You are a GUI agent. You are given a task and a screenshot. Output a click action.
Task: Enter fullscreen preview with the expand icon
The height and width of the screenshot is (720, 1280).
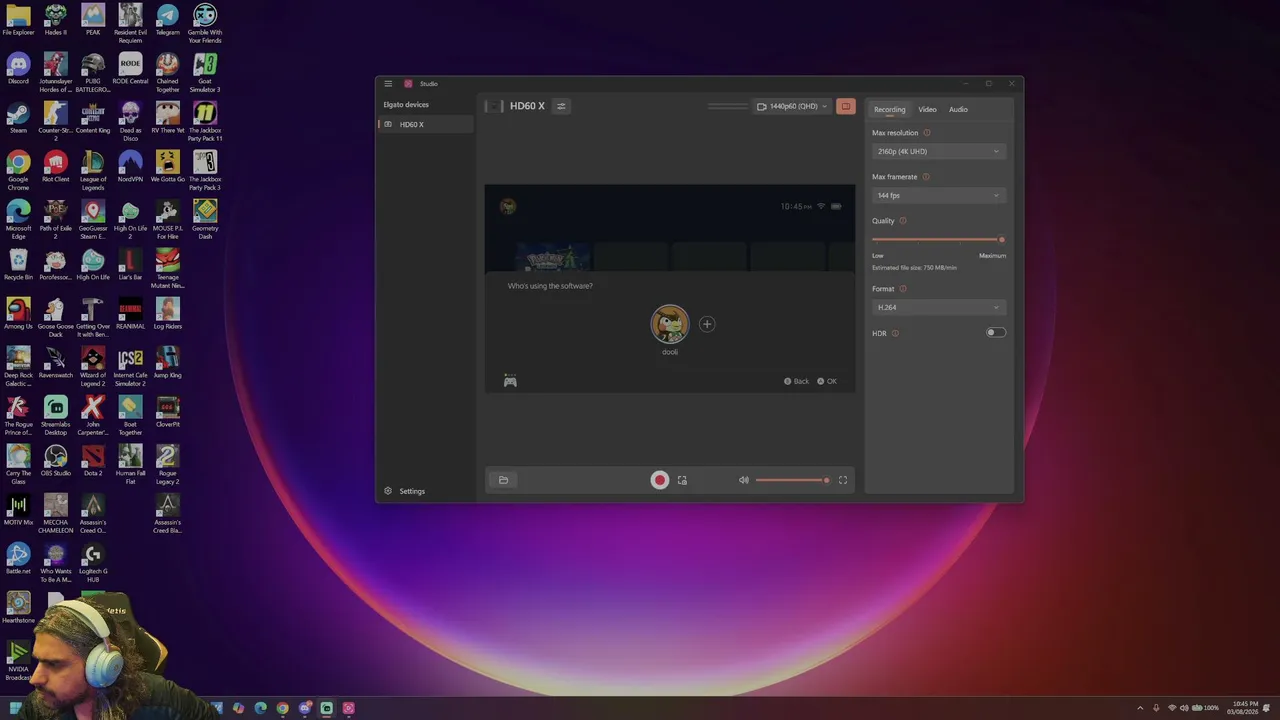pyautogui.click(x=843, y=480)
